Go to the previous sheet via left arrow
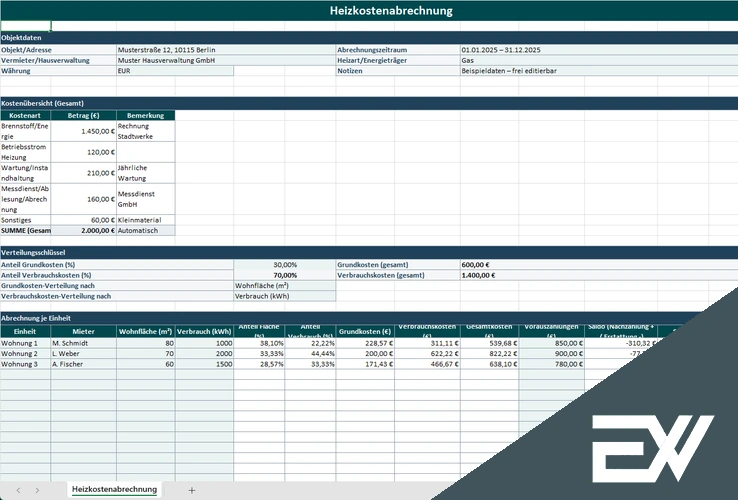The width and height of the screenshot is (738, 500). pos(18,490)
